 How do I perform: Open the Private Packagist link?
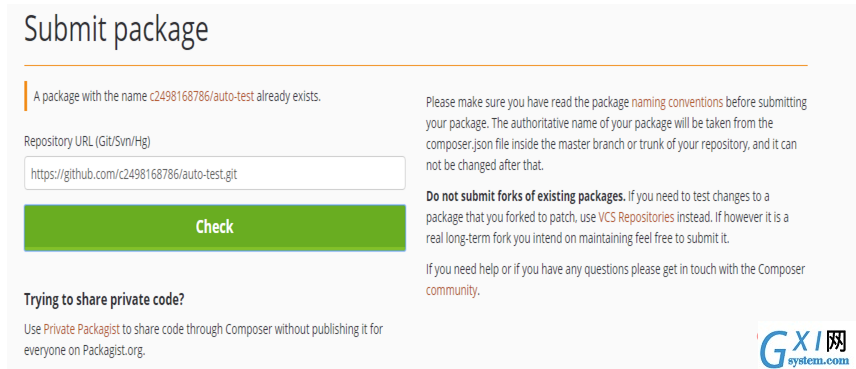coord(81,329)
